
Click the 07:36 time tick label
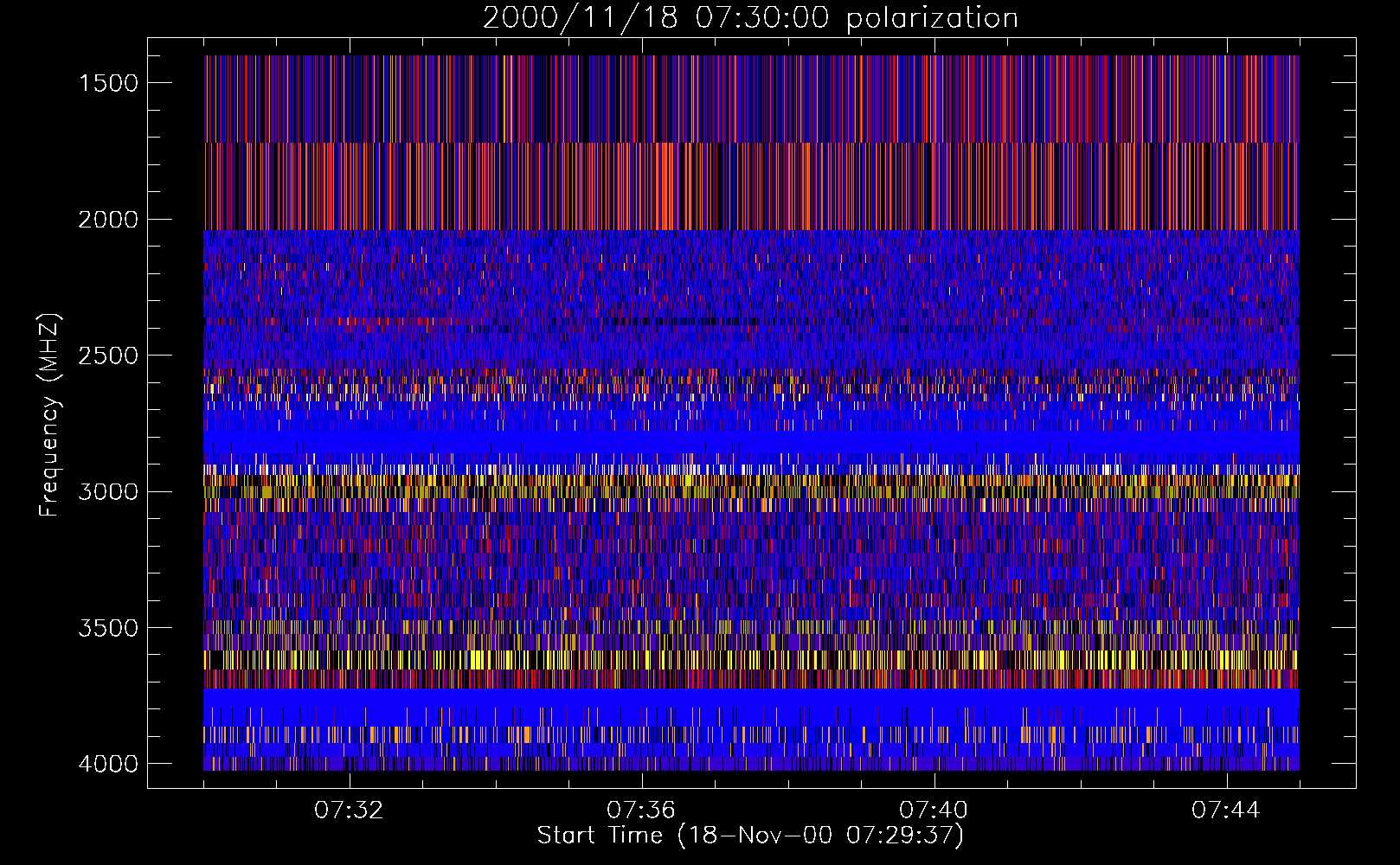coord(641,811)
